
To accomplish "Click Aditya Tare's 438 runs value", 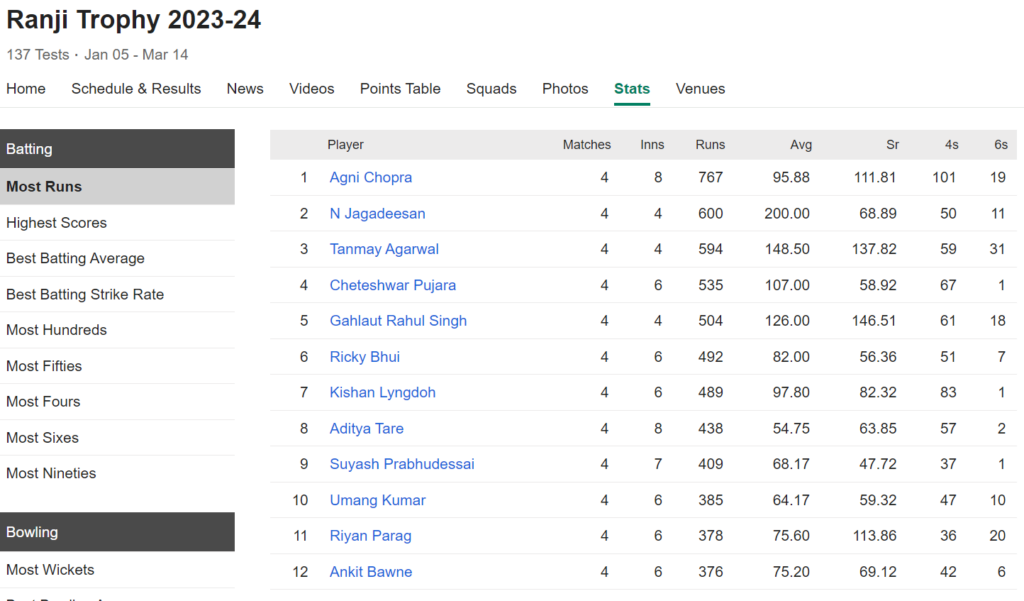I will [x=711, y=429].
